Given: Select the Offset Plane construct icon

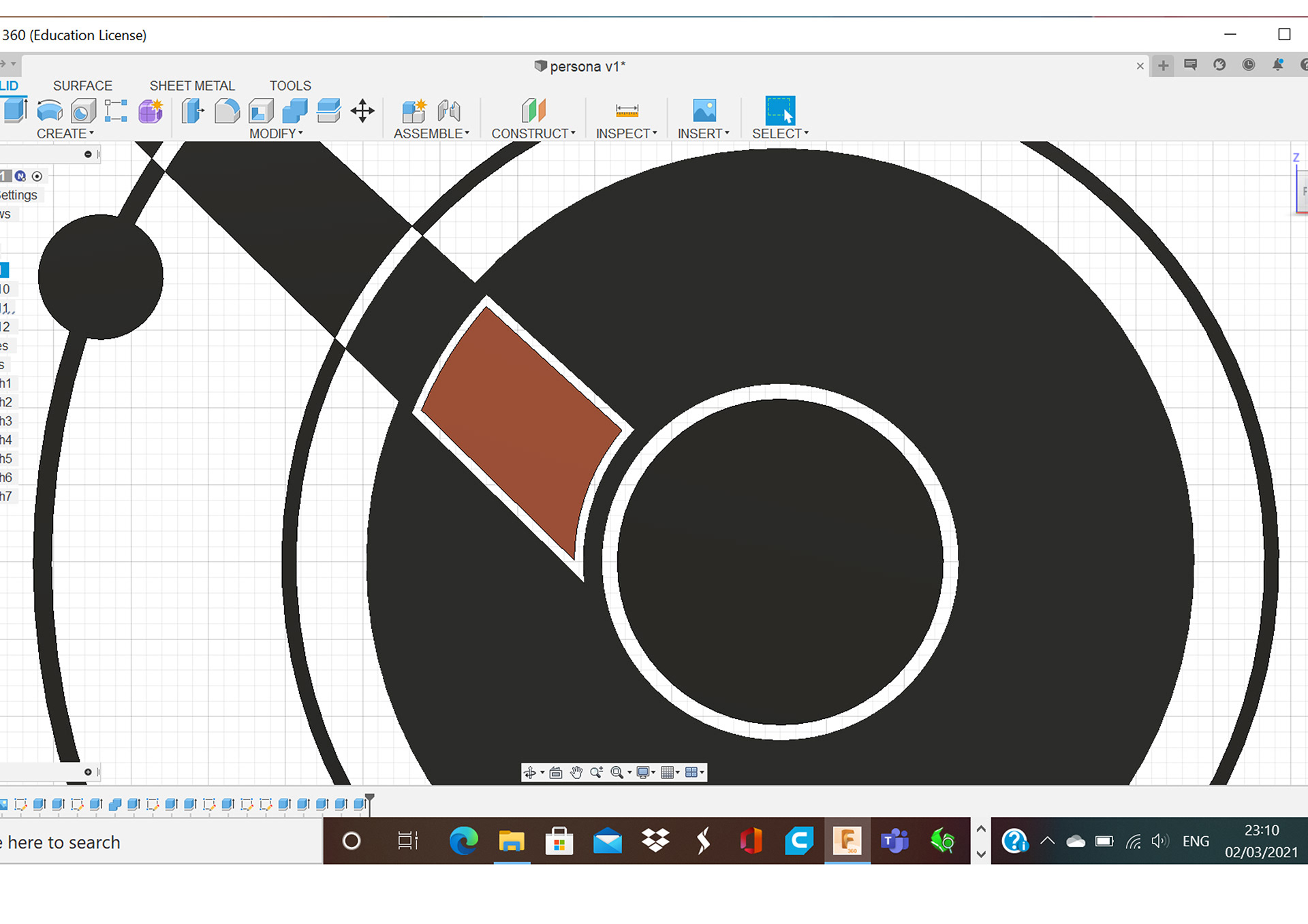Looking at the screenshot, I should click(533, 110).
